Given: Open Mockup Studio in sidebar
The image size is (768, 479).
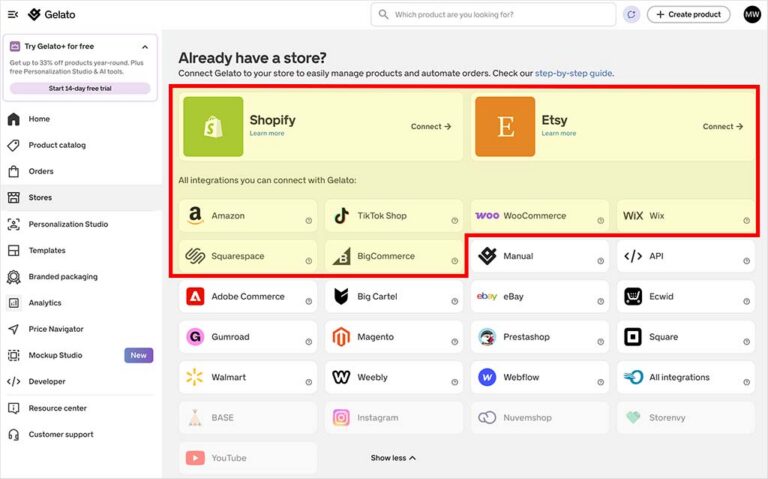Looking at the screenshot, I should [x=81, y=355].
